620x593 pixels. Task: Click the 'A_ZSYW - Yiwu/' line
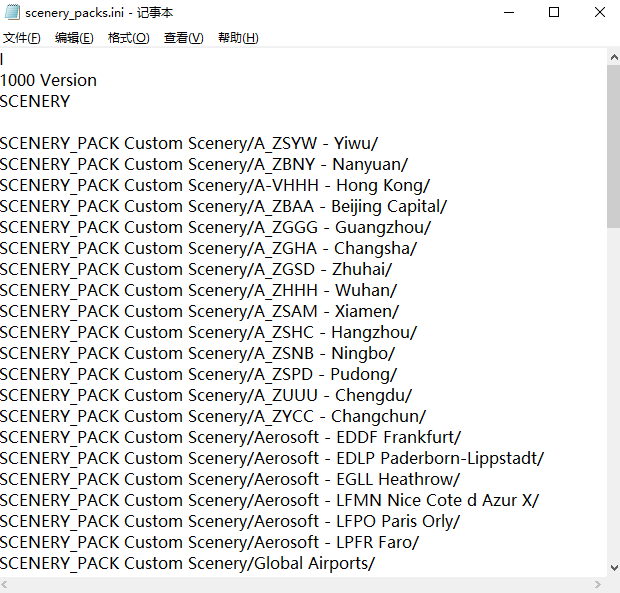point(189,143)
